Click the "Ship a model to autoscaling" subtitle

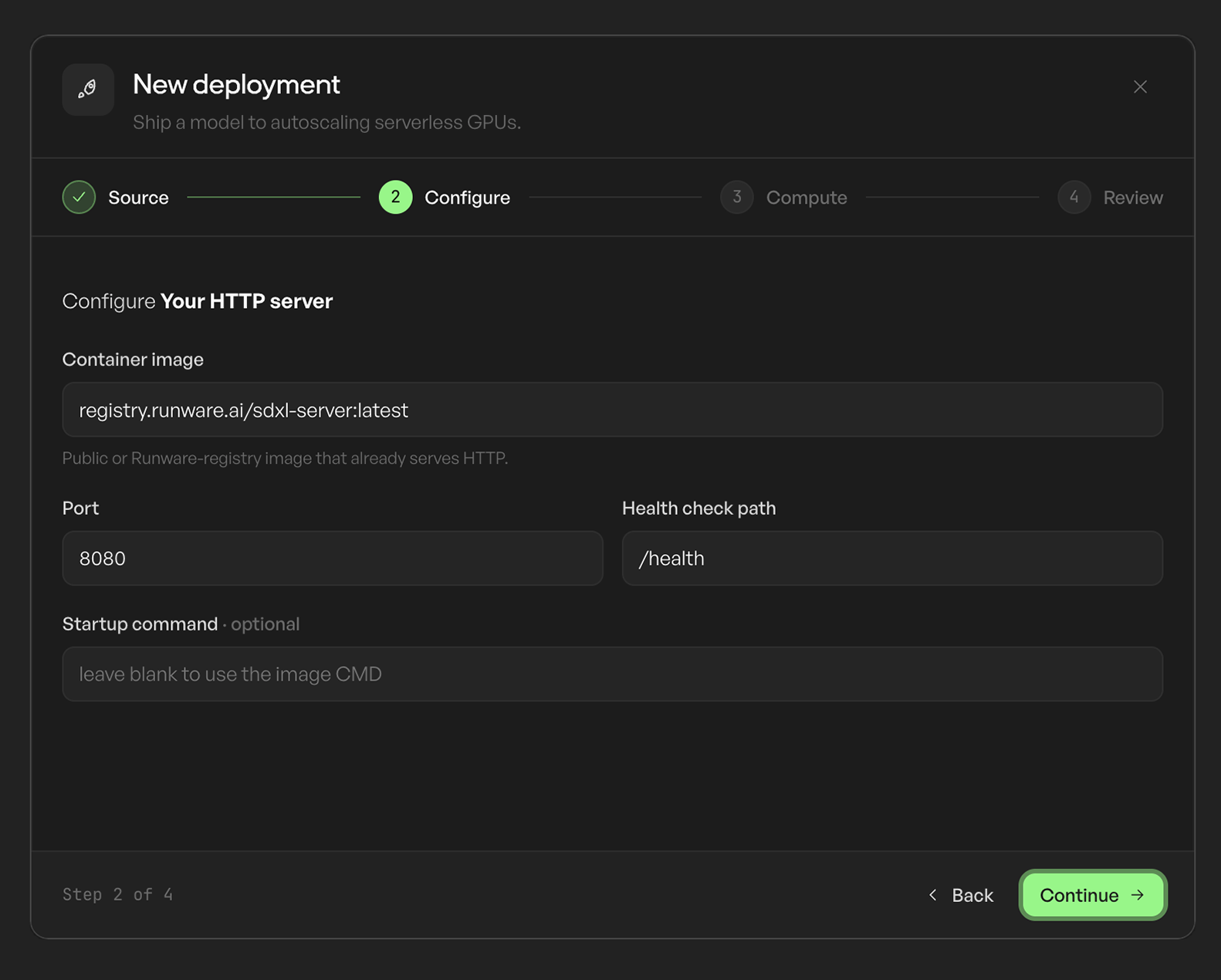coord(326,123)
